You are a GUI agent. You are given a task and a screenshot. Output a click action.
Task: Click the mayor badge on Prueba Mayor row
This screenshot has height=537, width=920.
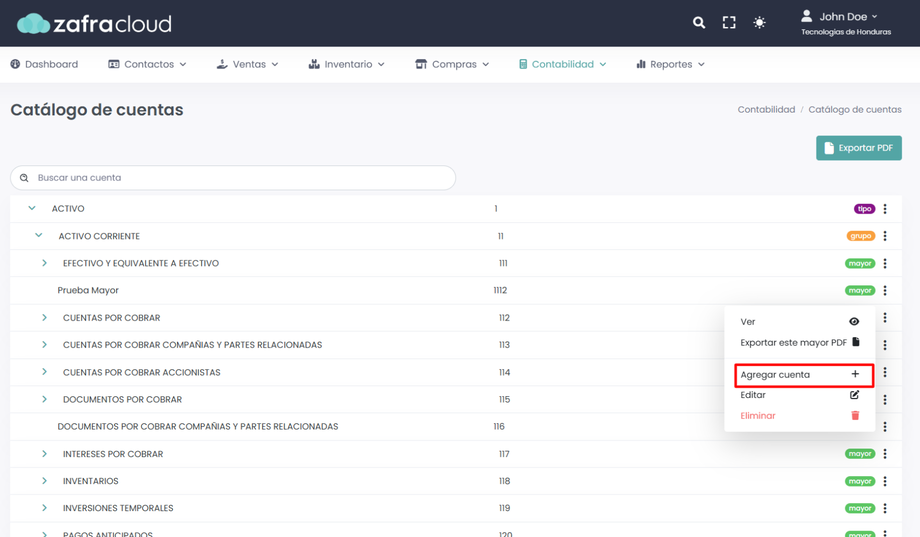(x=860, y=291)
